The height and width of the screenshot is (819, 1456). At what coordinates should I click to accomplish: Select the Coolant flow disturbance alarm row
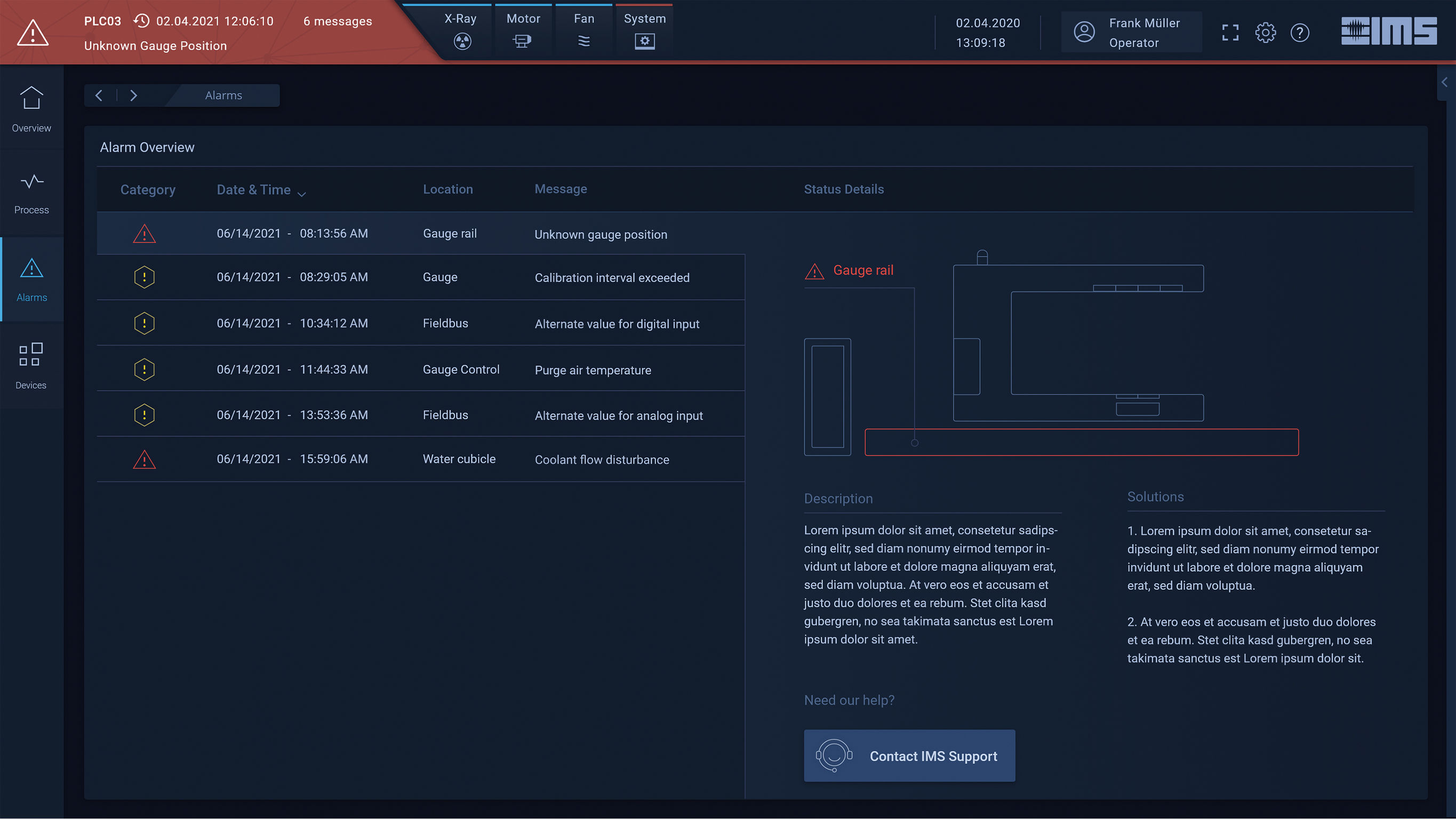point(420,459)
